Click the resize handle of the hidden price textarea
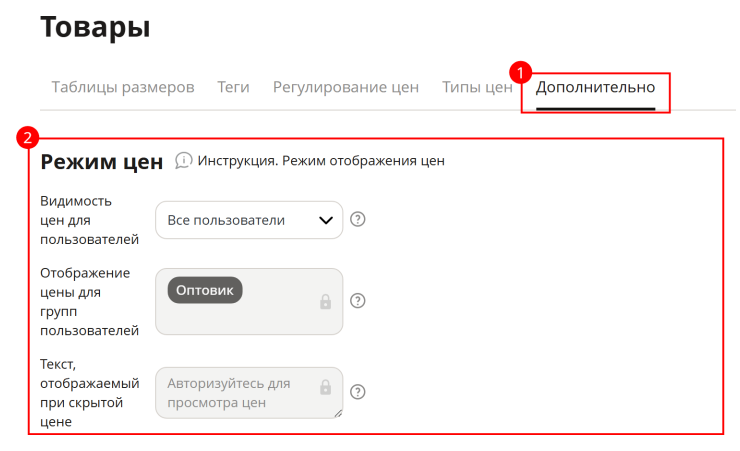740x451 pixels. (x=338, y=414)
